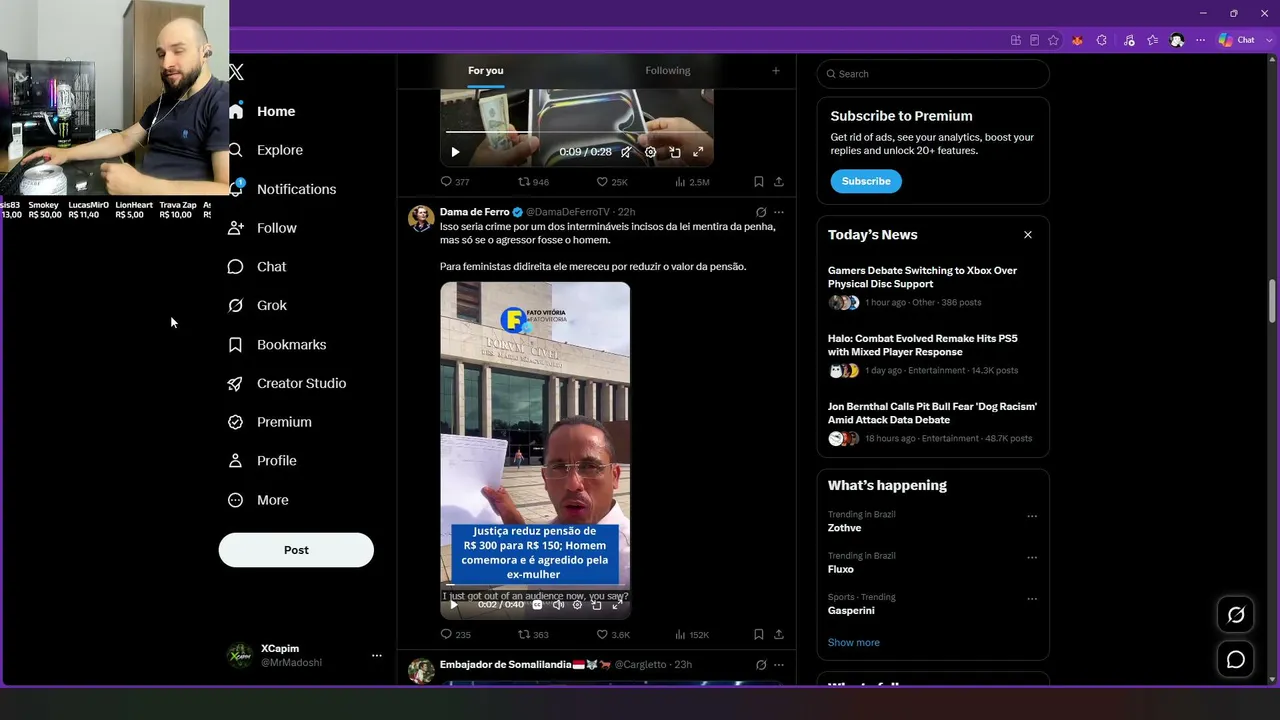The width and height of the screenshot is (1280, 720).
Task: Open Creator Studio
Action: point(287,383)
